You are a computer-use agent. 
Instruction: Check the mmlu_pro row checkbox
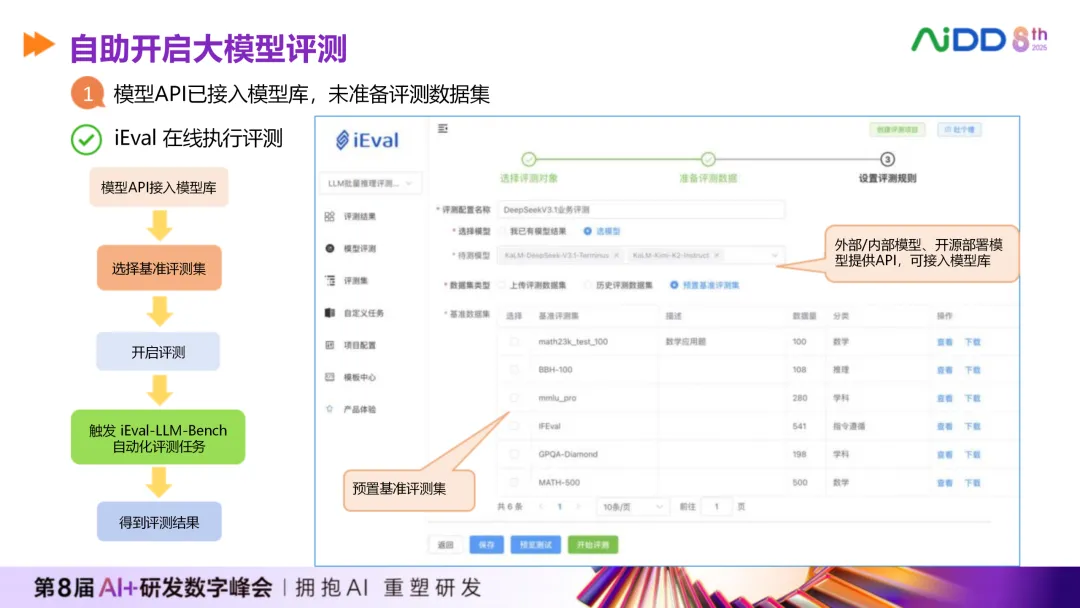click(x=514, y=398)
